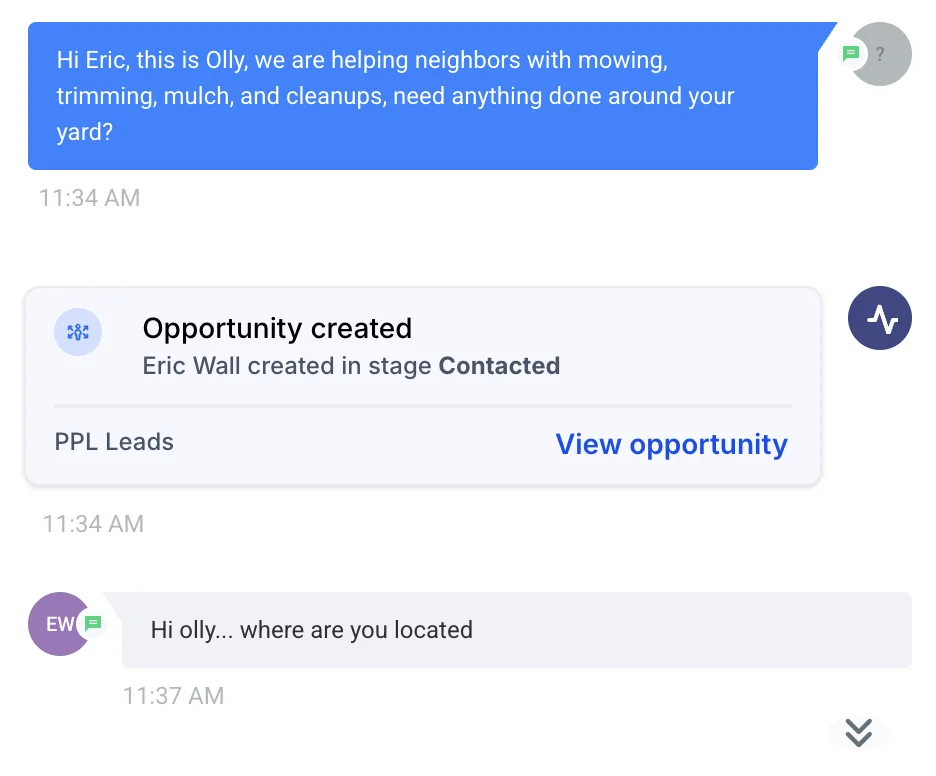This screenshot has height=776, width=936.
Task: Click the divider line inside the opportunity card
Action: (x=422, y=406)
